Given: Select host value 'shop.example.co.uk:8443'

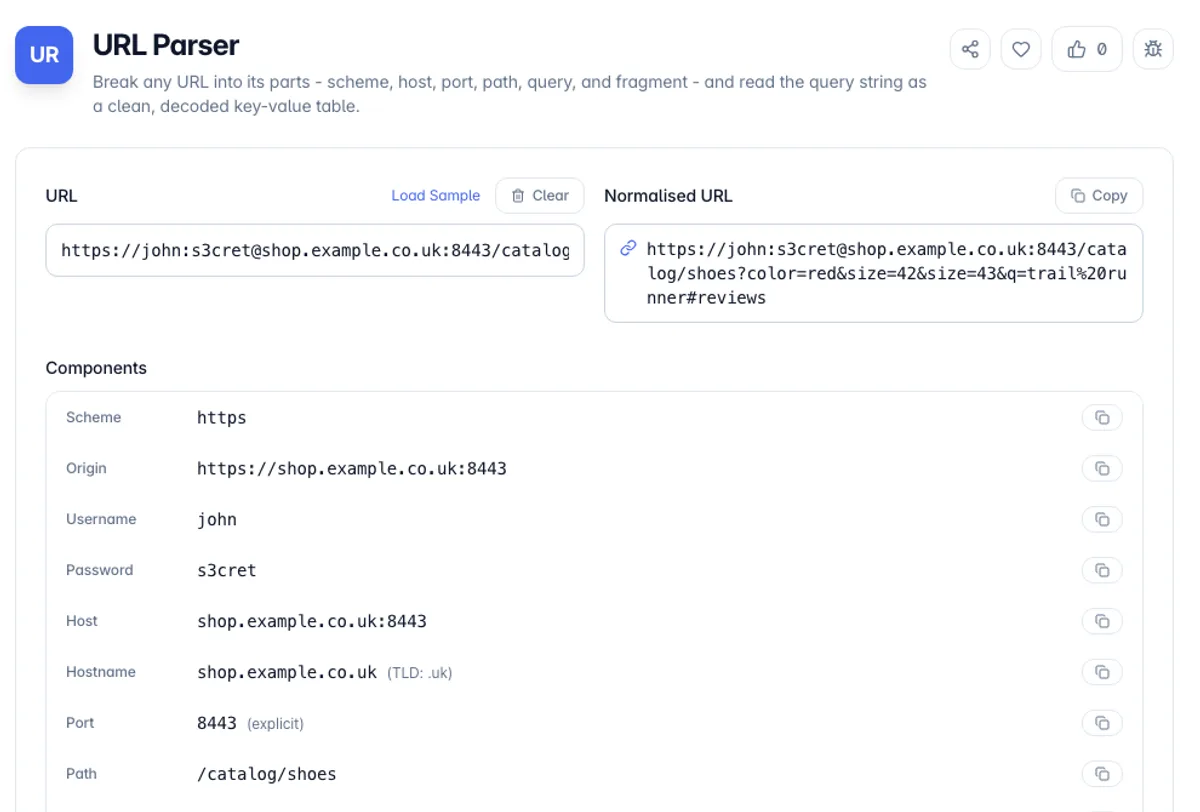Looking at the screenshot, I should click(x=312, y=622).
